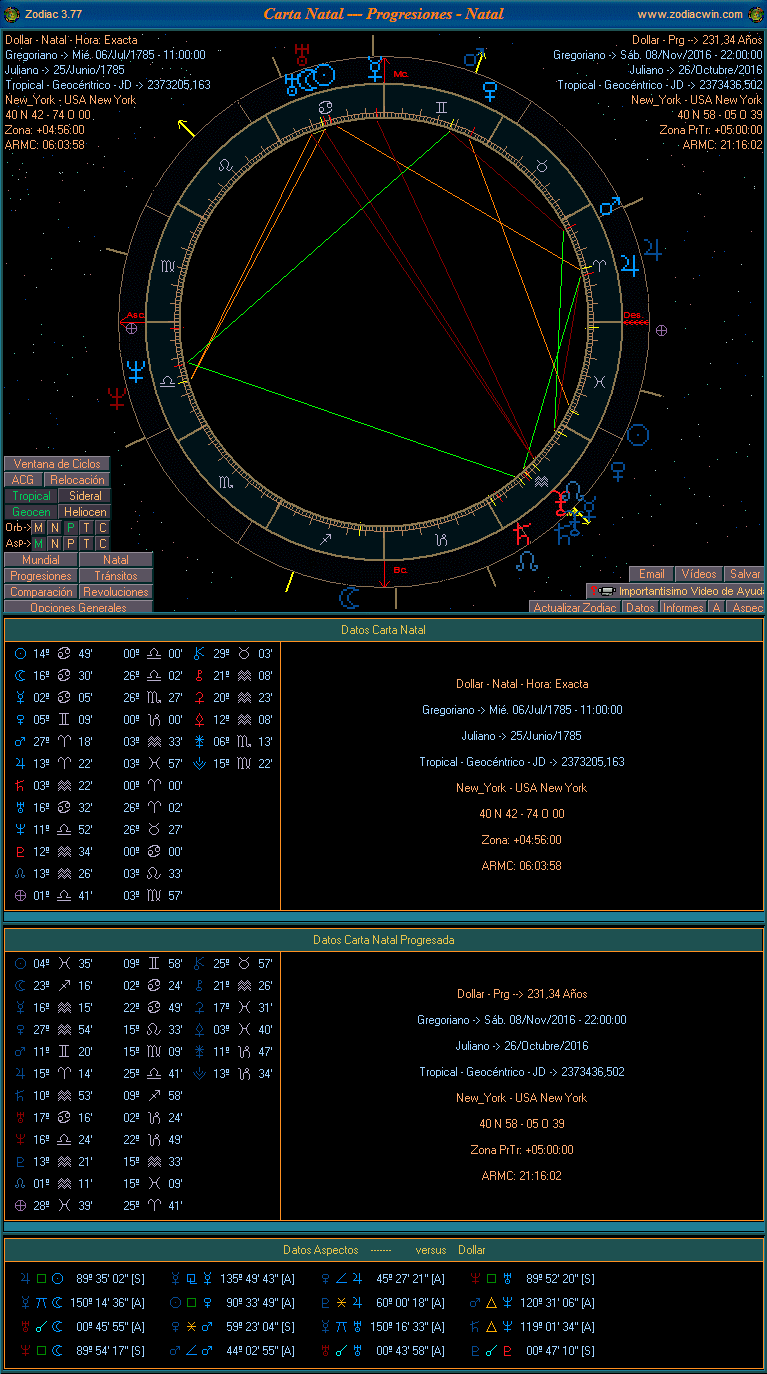Click the Email button
This screenshot has width=767, height=1374.
pos(652,574)
